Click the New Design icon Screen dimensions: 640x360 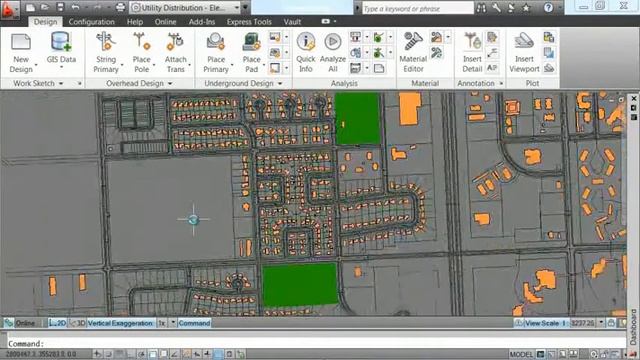coord(21,42)
